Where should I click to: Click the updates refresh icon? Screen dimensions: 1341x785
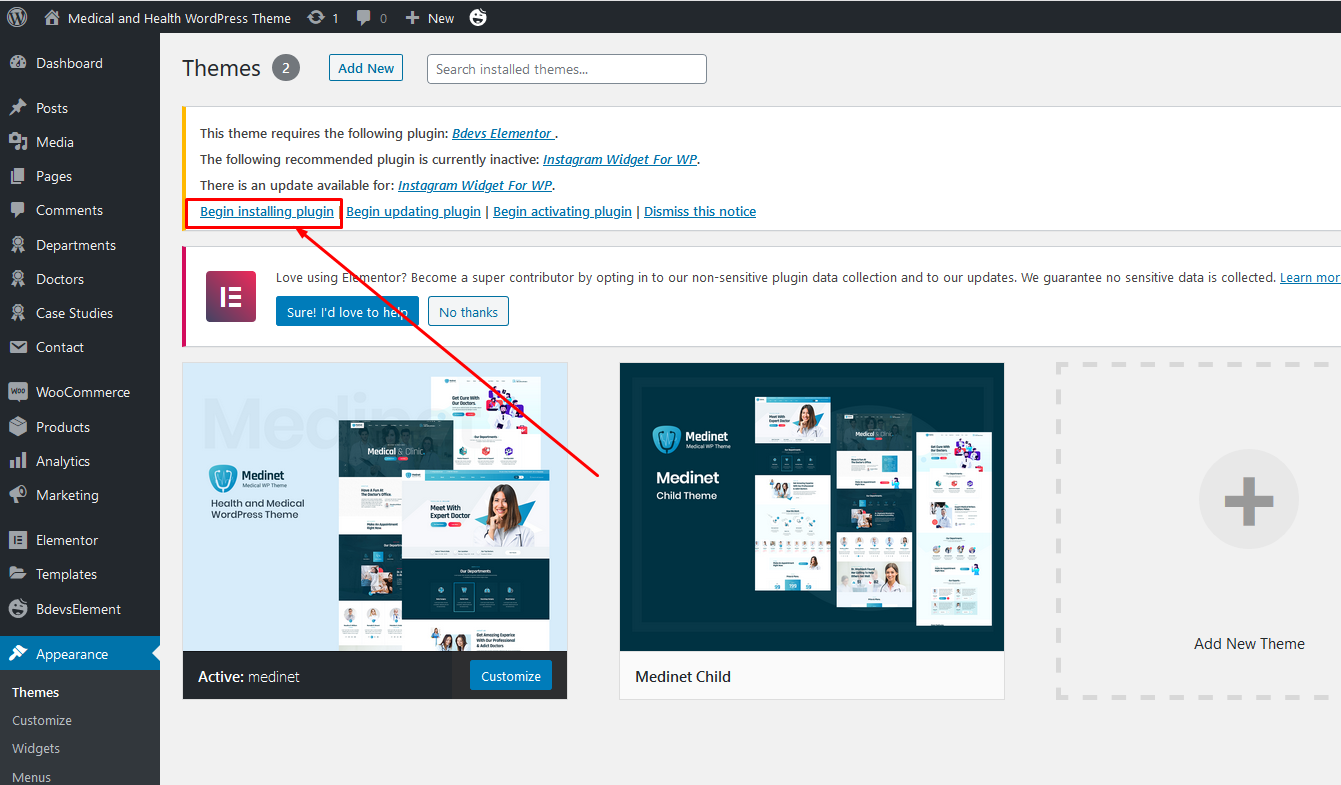coord(316,18)
